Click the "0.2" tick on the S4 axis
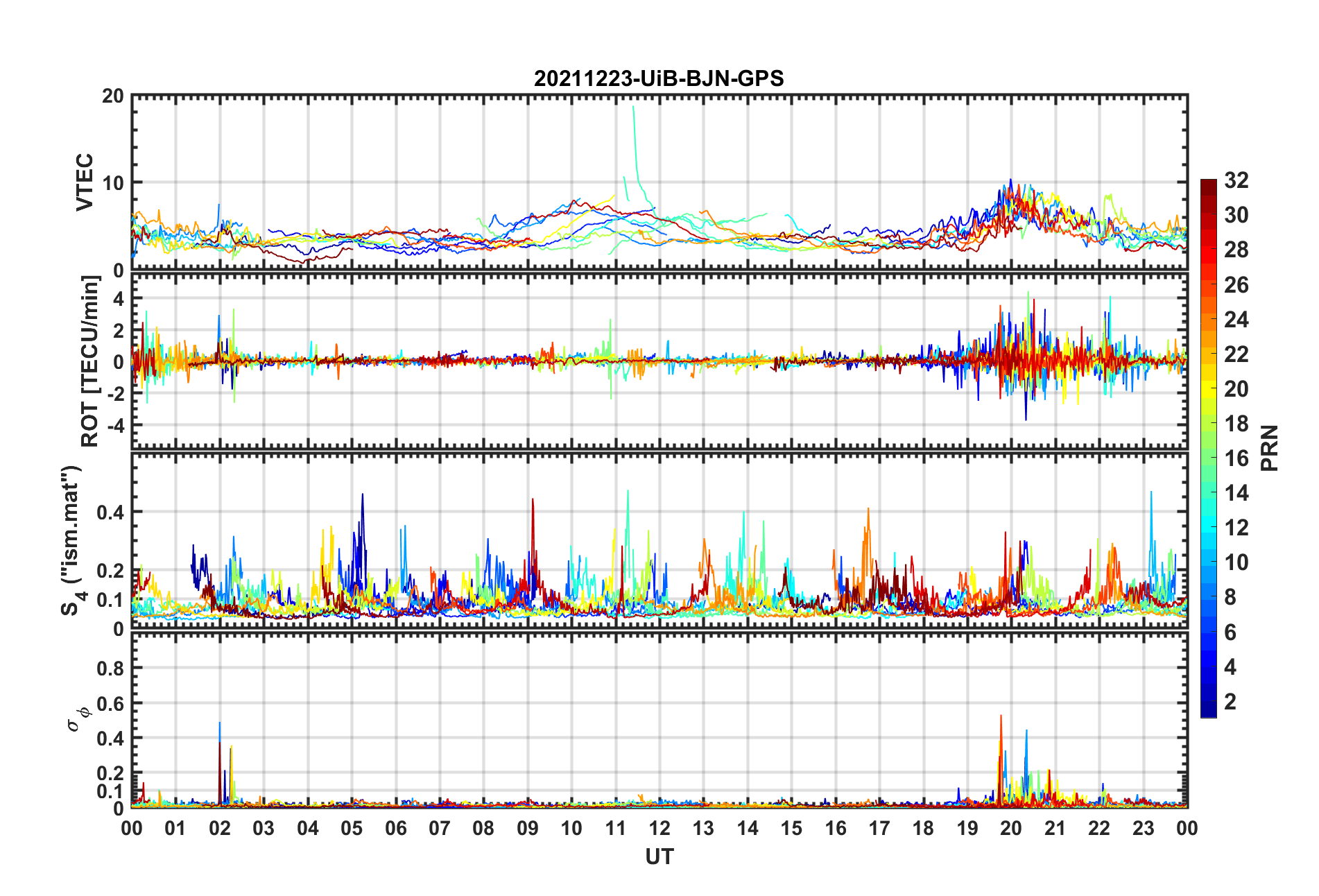The height and width of the screenshot is (896, 1319). click(110, 571)
